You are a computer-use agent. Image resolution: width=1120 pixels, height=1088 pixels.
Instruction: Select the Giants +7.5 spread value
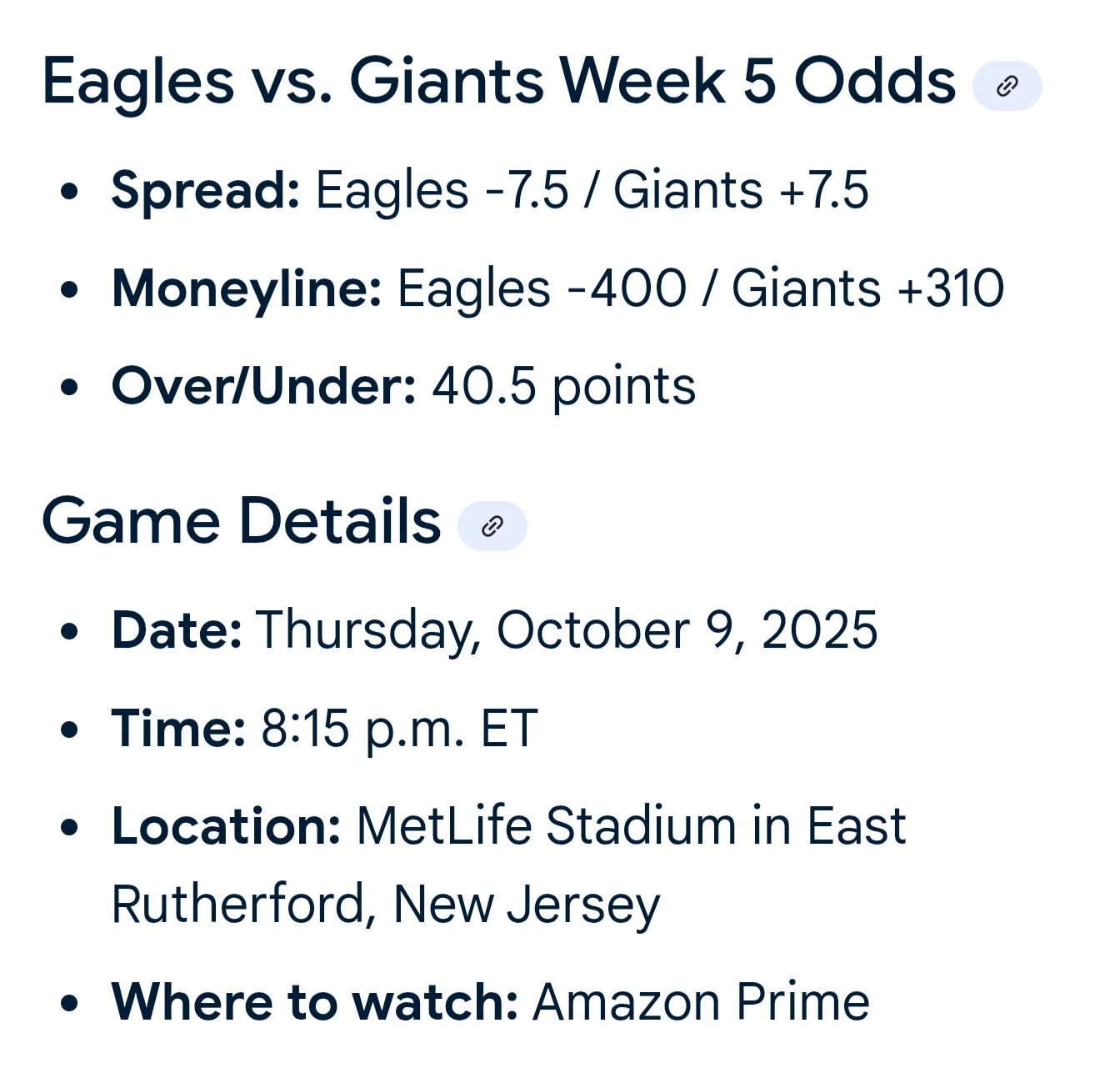pyautogui.click(x=741, y=191)
